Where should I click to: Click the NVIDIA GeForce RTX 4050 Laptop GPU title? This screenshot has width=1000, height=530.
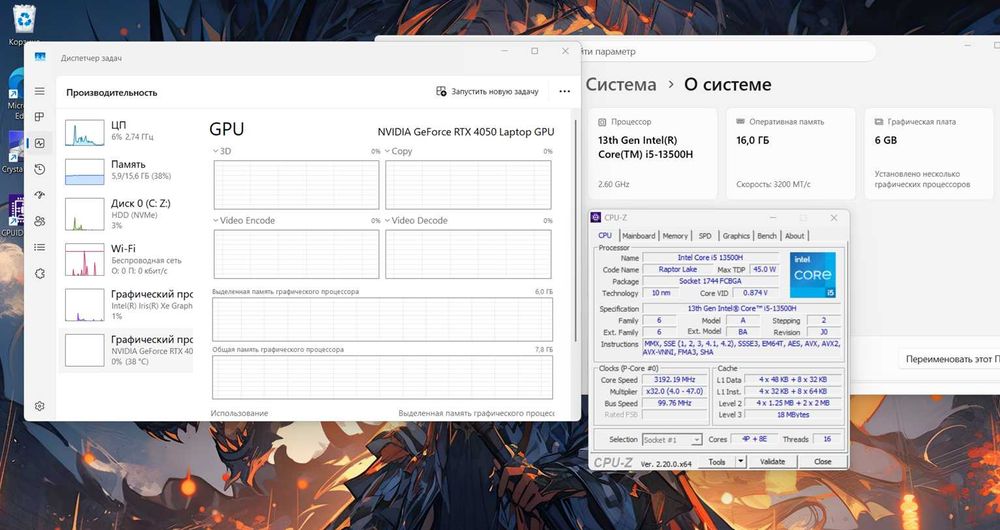tap(466, 132)
